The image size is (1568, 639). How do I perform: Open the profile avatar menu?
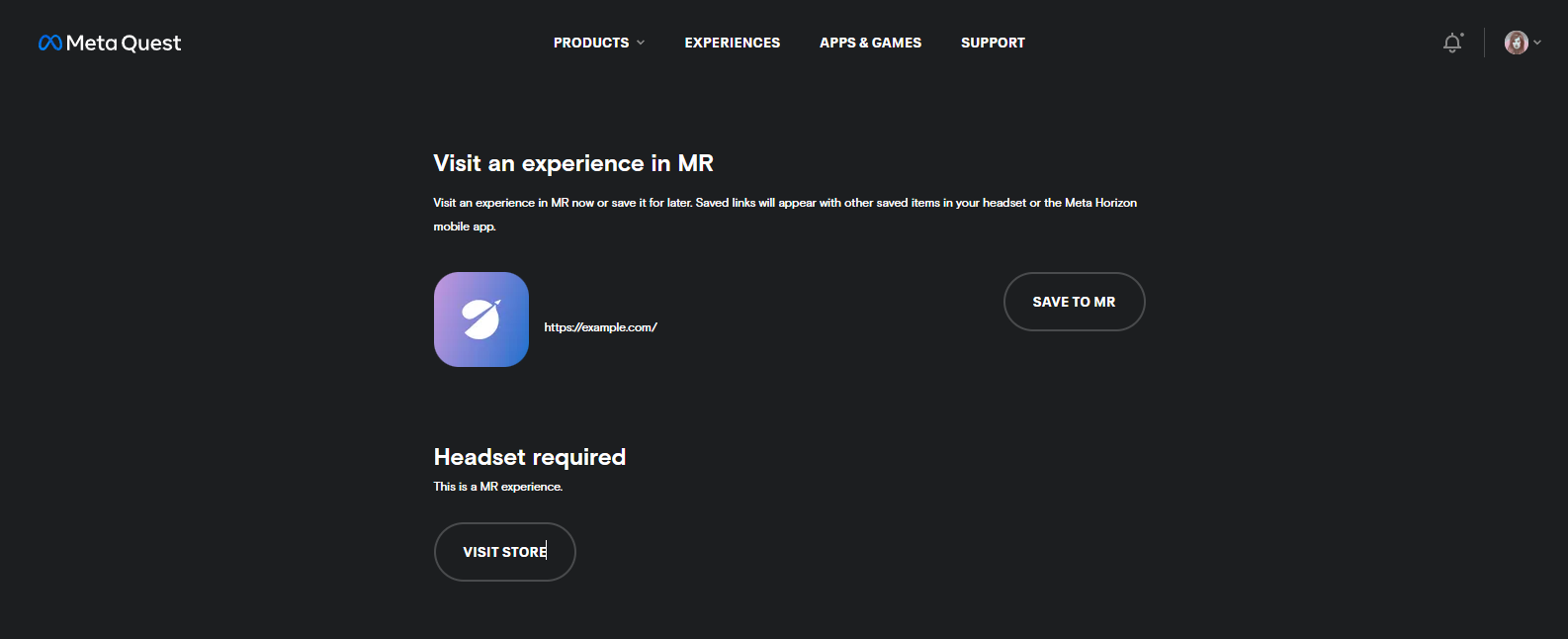coord(1516,43)
